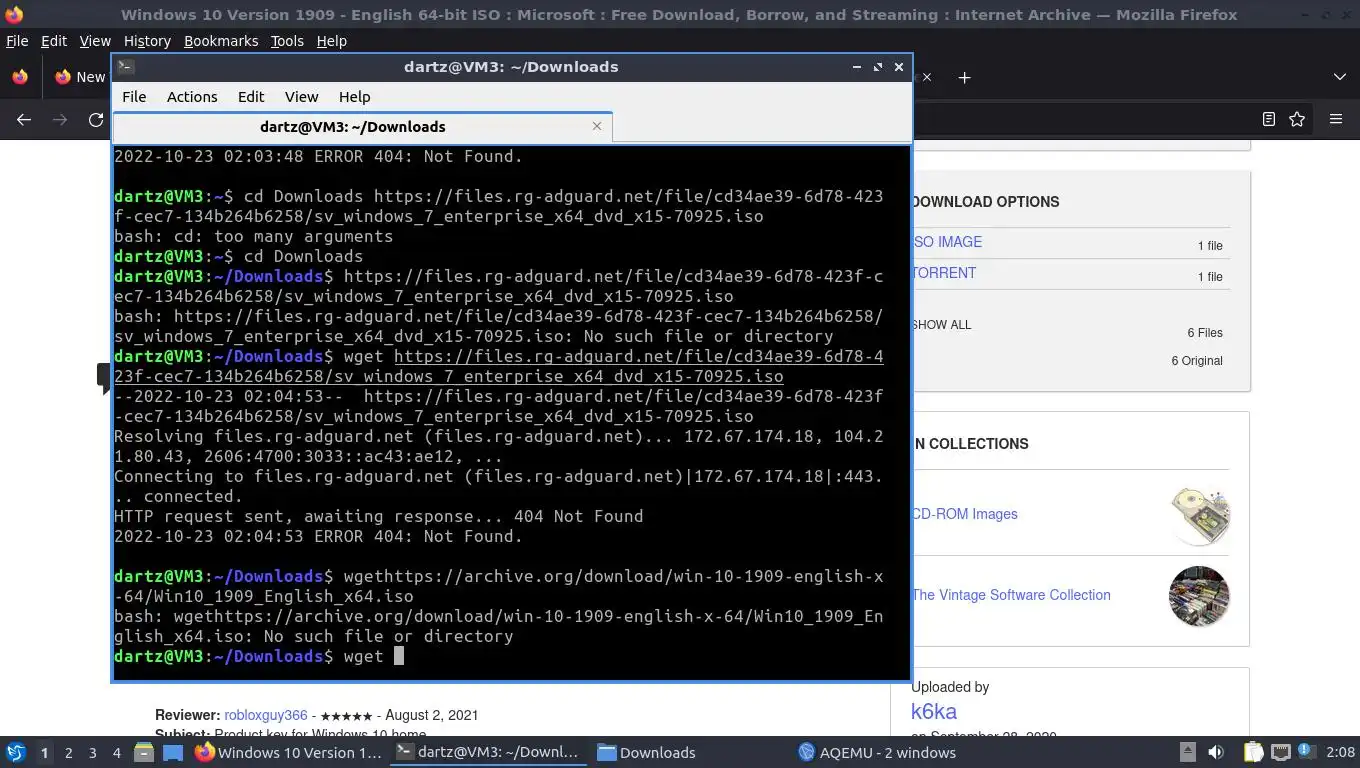Screen dimensions: 1360x768
Task: Open uploader k6ka profile link
Action: tap(934, 712)
